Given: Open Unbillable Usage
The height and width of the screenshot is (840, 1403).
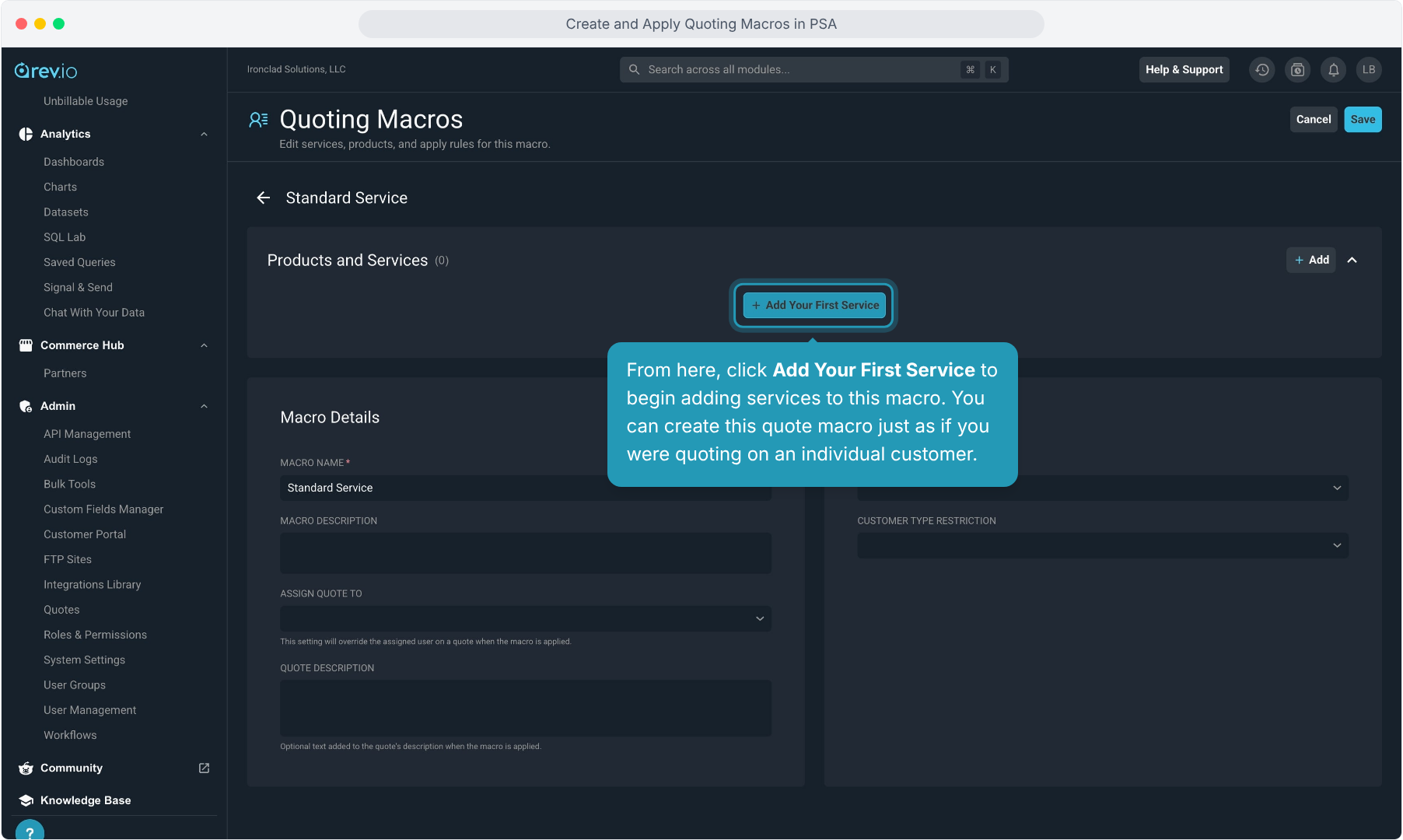Looking at the screenshot, I should [86, 101].
